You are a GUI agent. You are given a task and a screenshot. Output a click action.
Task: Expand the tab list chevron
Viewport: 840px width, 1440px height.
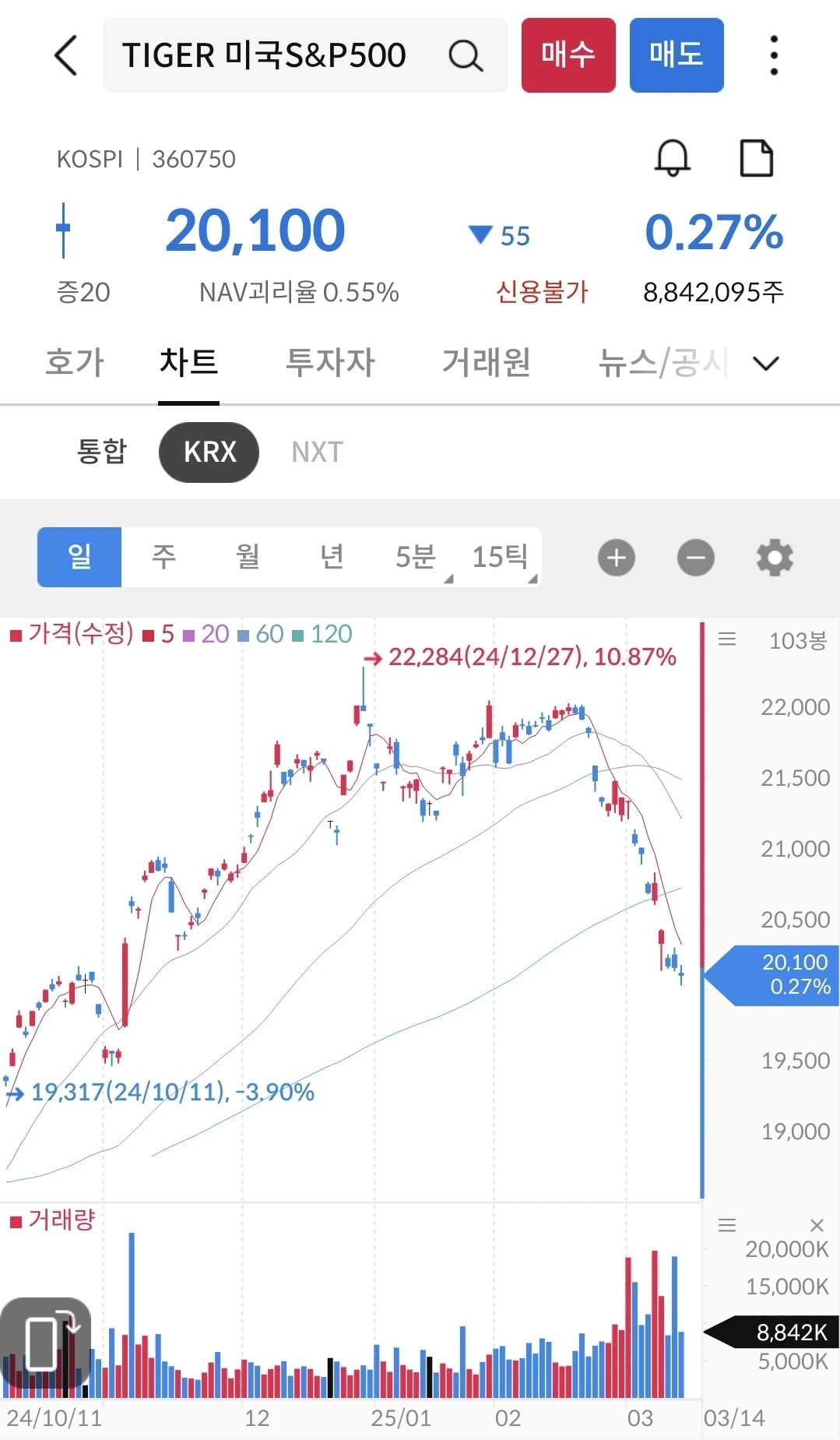click(x=766, y=363)
